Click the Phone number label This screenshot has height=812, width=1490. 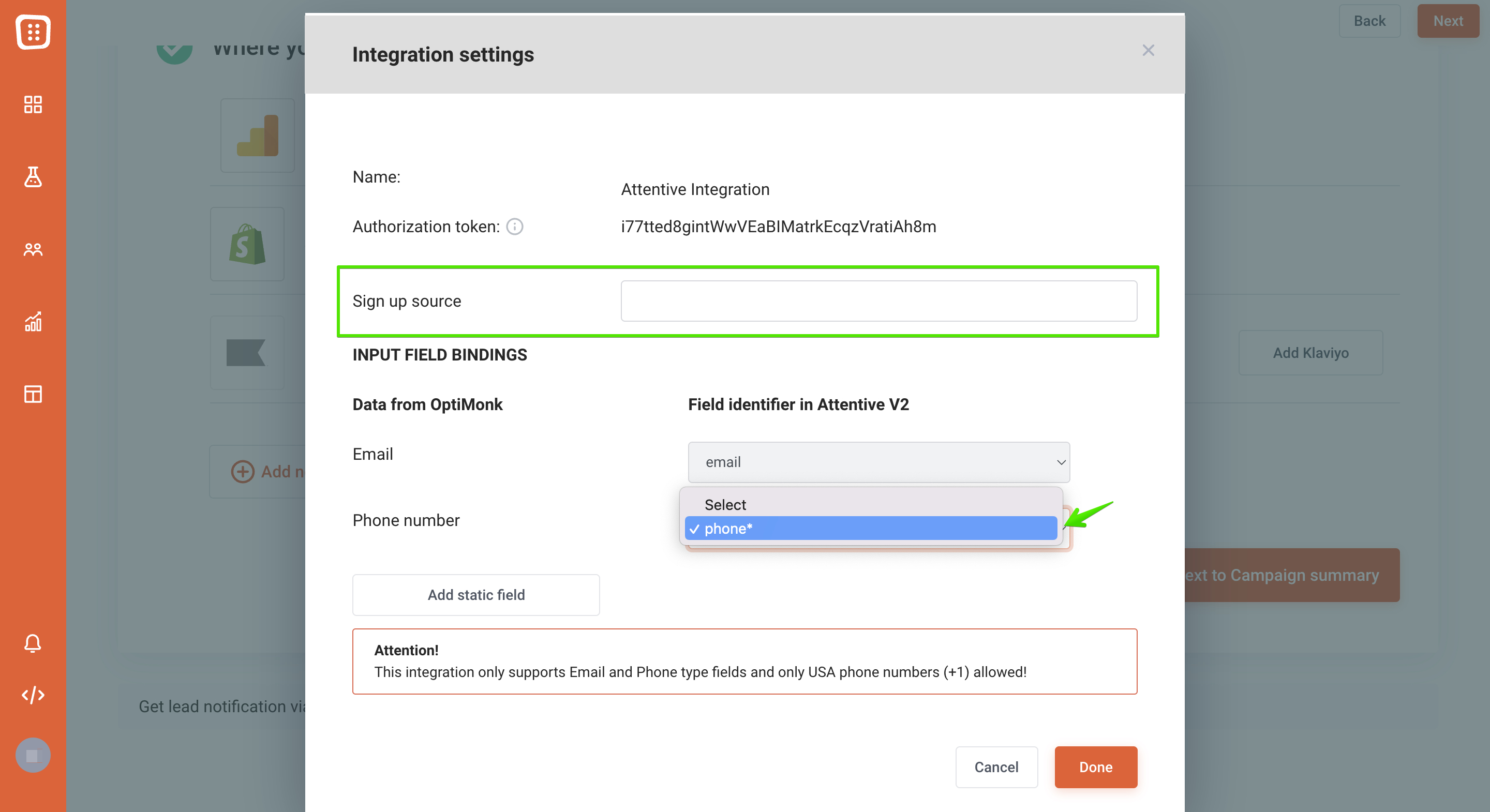[406, 520]
